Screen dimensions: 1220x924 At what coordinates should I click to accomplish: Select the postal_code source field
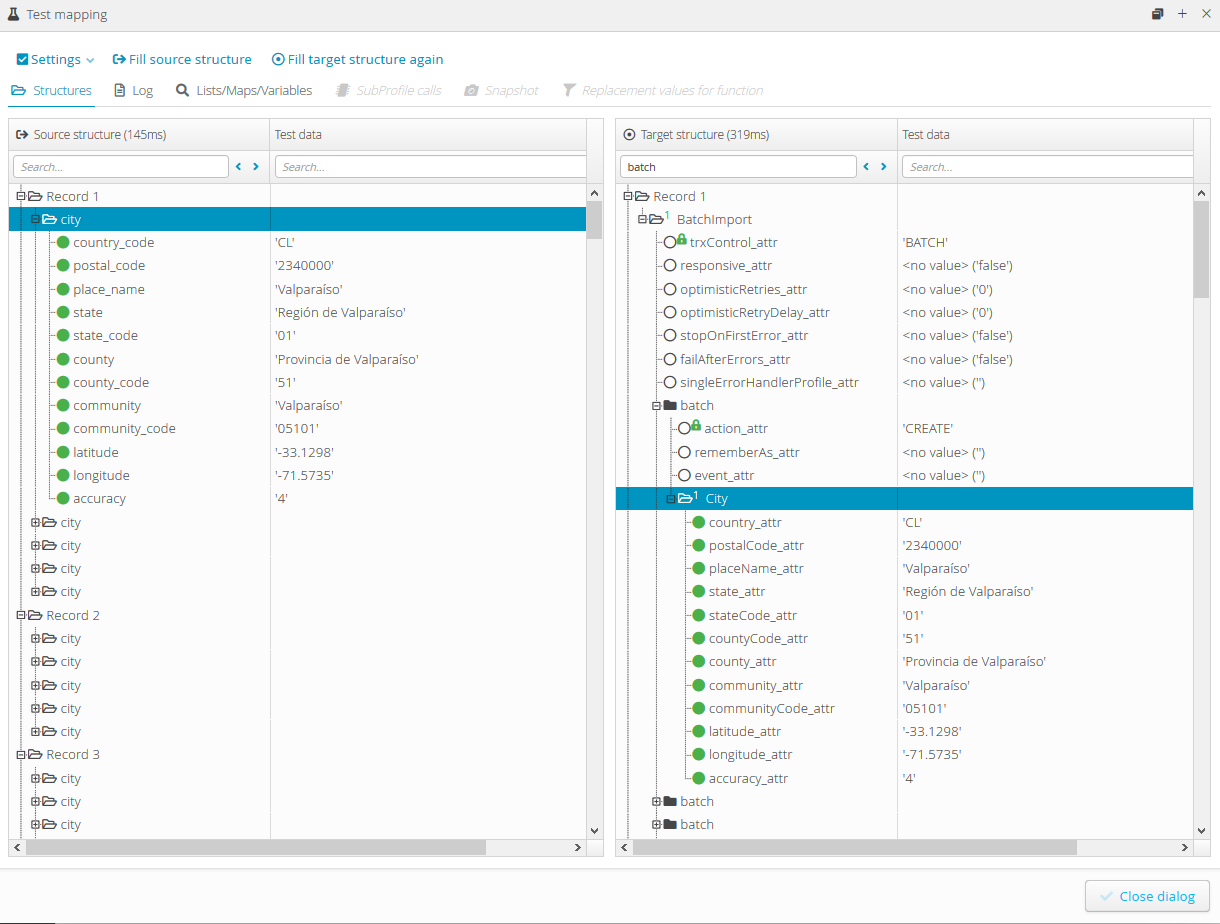click(109, 265)
